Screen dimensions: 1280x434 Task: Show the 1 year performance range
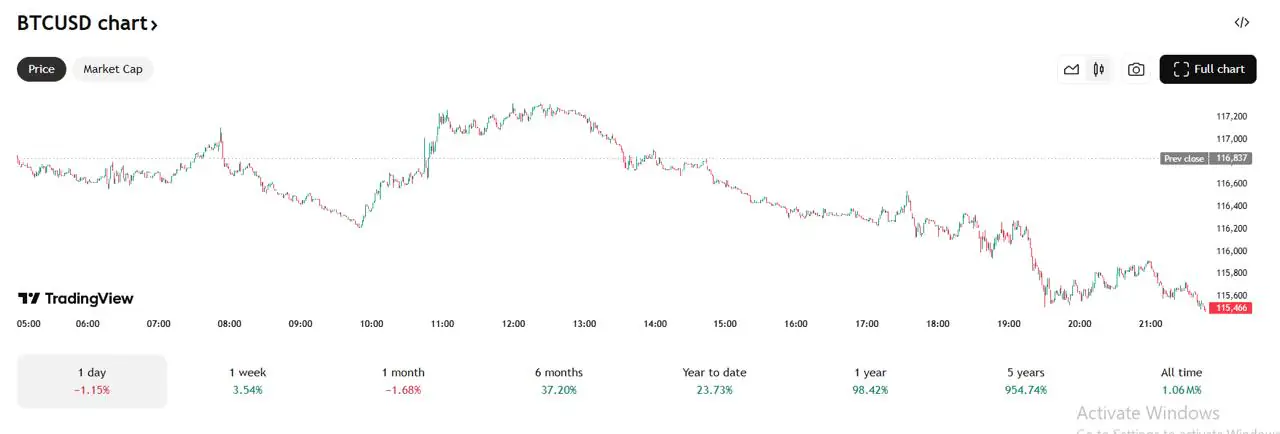[x=870, y=381]
